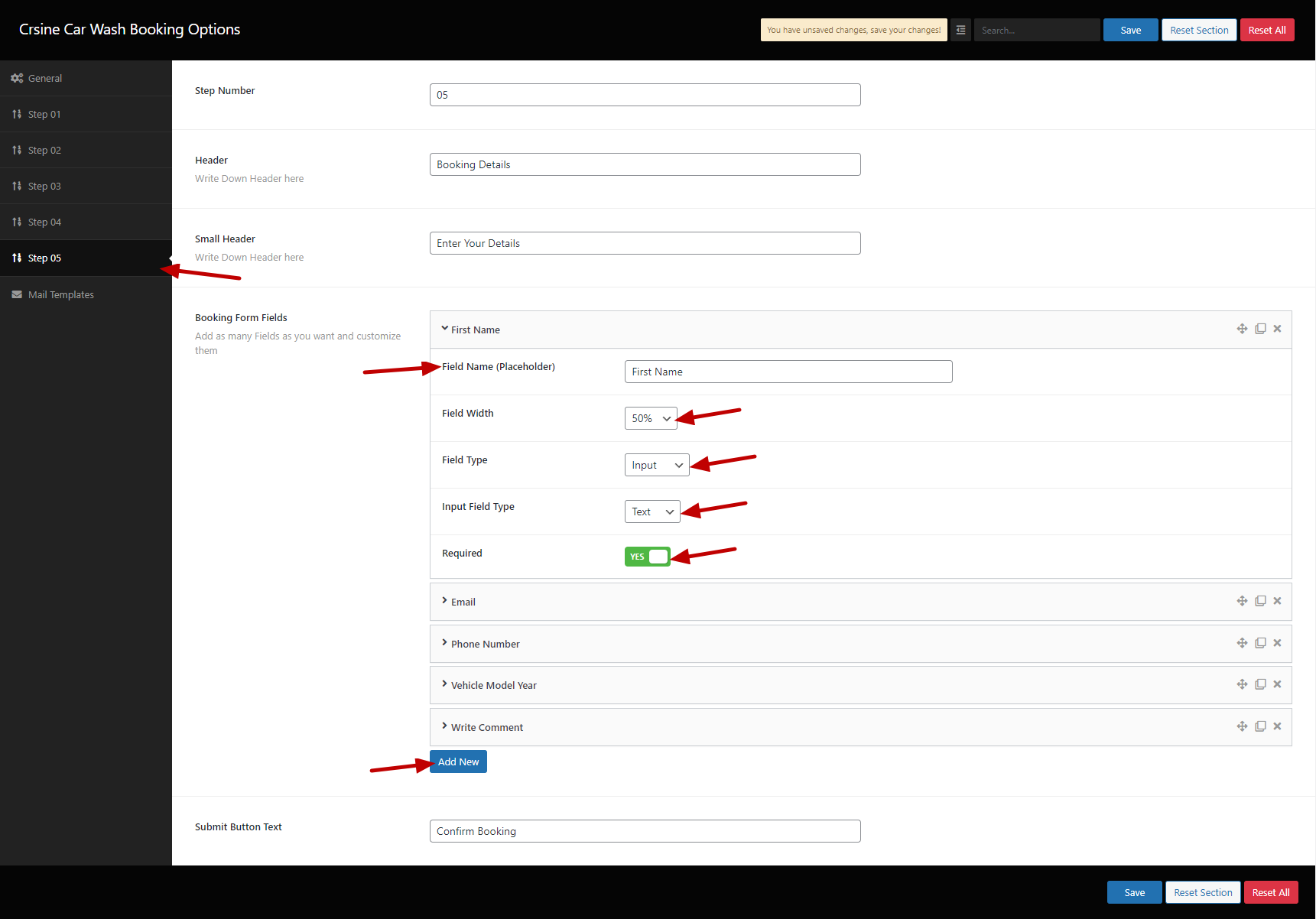Remove the Phone Number field with X icon
The image size is (1316, 919).
1277,643
